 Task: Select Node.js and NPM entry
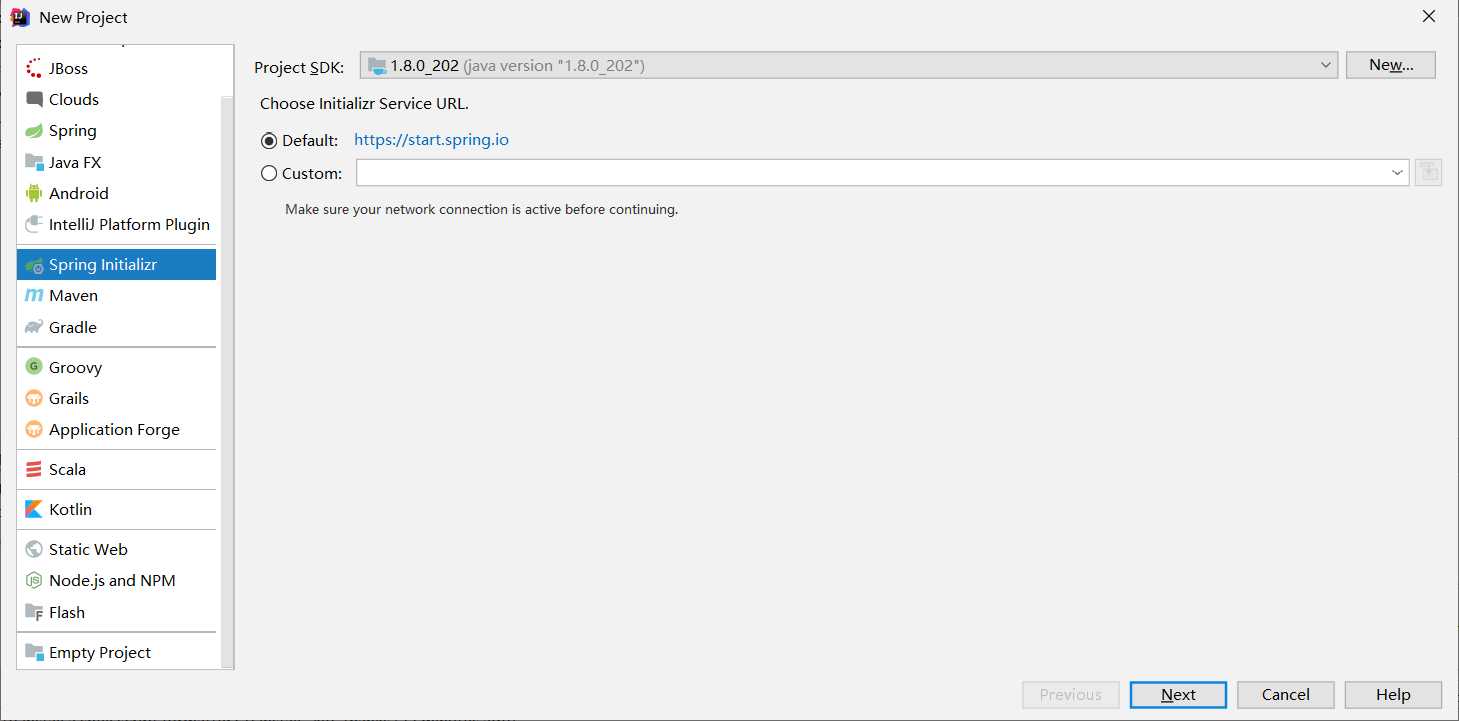[116, 580]
